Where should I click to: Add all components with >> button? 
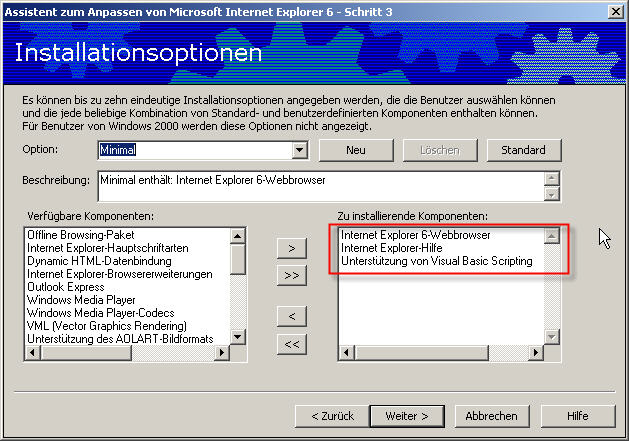(292, 276)
